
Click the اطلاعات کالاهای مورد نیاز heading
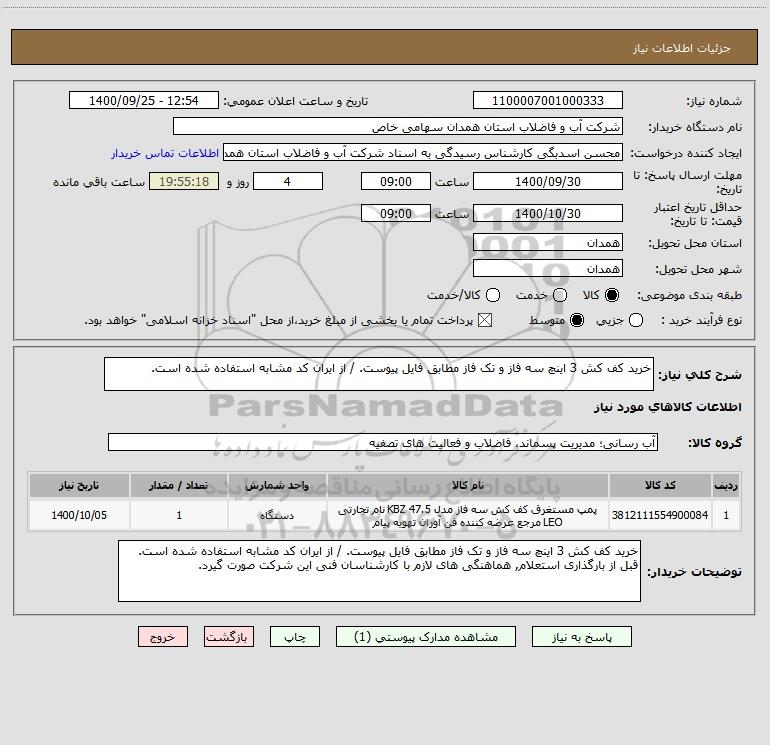668,407
